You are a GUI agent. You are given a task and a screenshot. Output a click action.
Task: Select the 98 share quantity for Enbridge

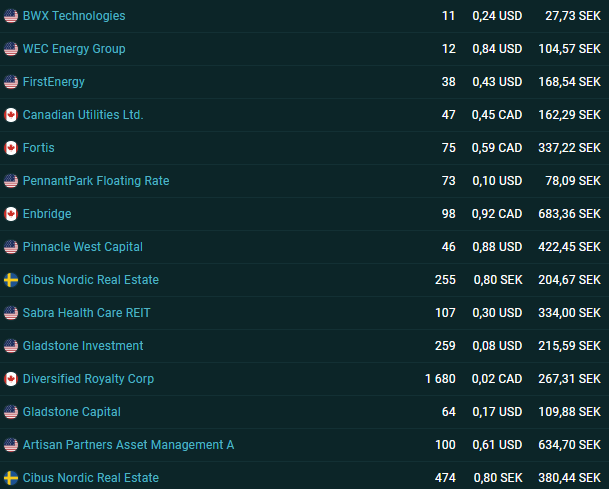pyautogui.click(x=449, y=214)
